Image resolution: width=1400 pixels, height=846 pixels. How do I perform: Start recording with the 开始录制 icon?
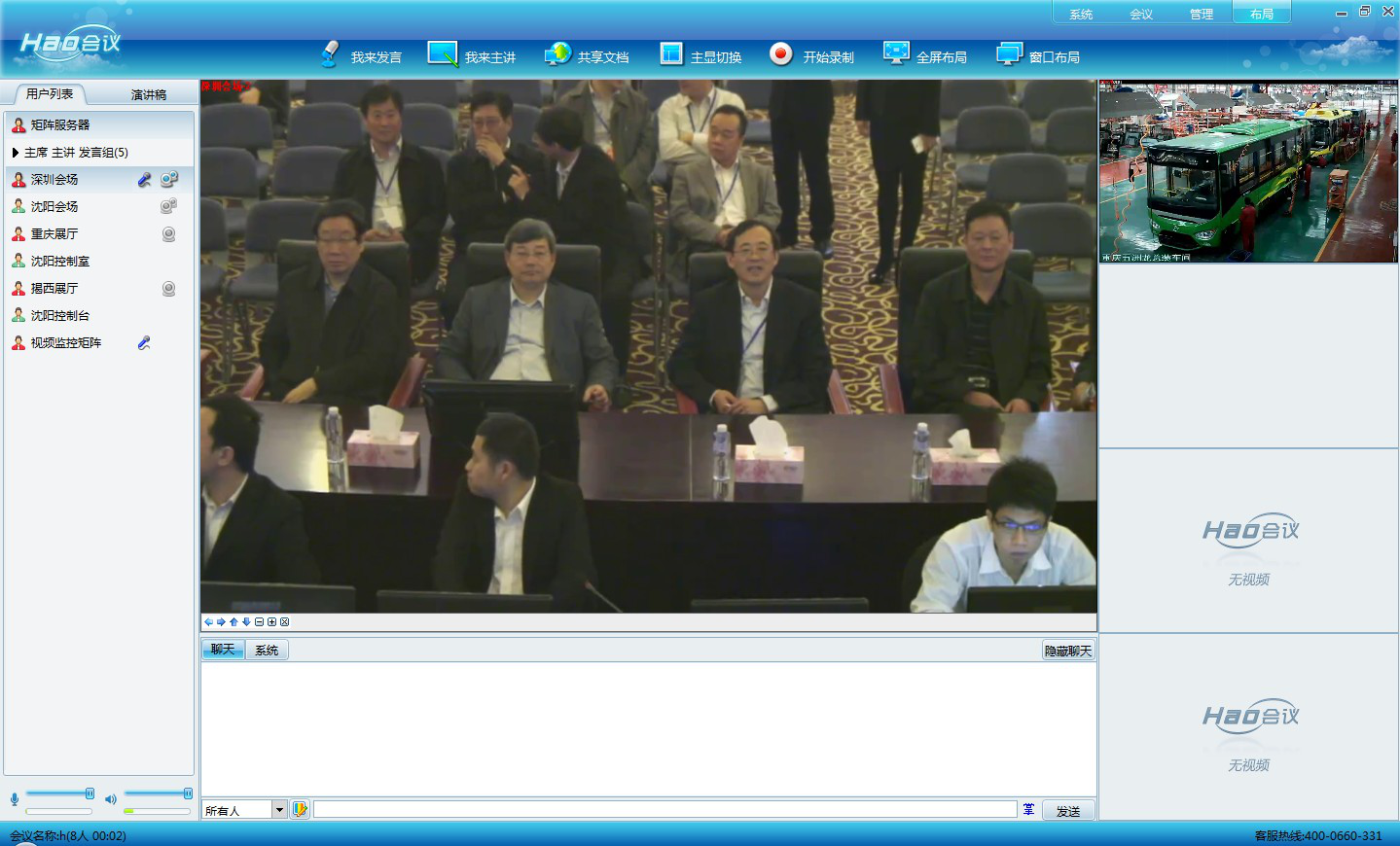point(780,54)
